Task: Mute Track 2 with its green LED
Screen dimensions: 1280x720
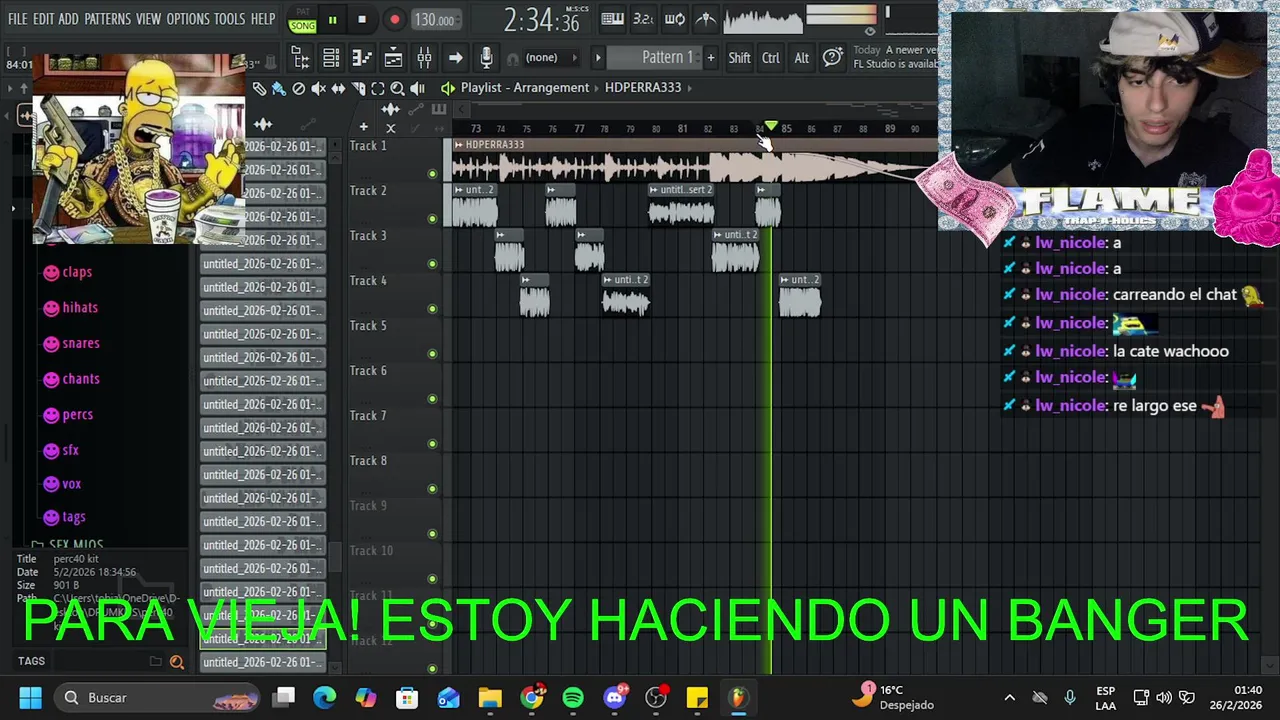Action: tap(432, 219)
